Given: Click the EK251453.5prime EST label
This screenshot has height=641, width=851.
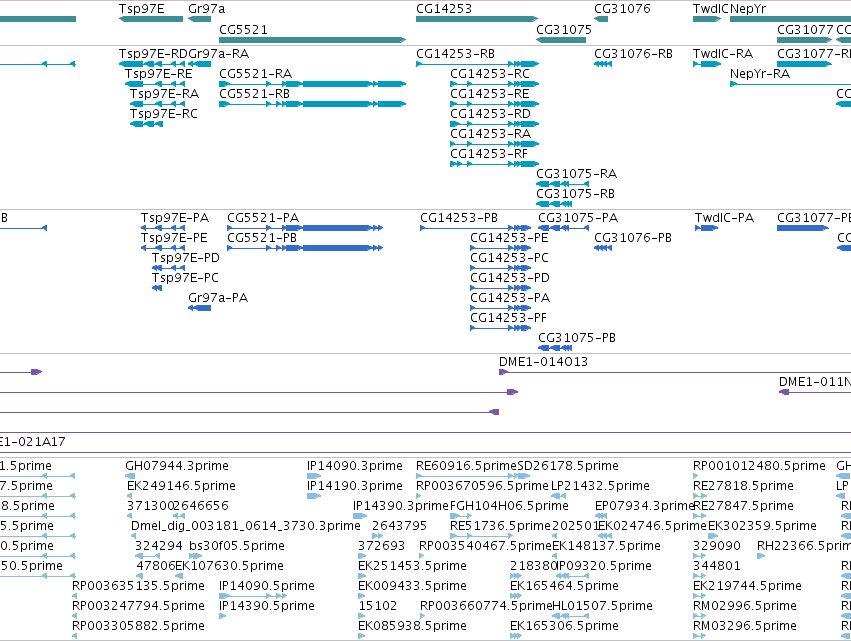Looking at the screenshot, I should point(412,566).
